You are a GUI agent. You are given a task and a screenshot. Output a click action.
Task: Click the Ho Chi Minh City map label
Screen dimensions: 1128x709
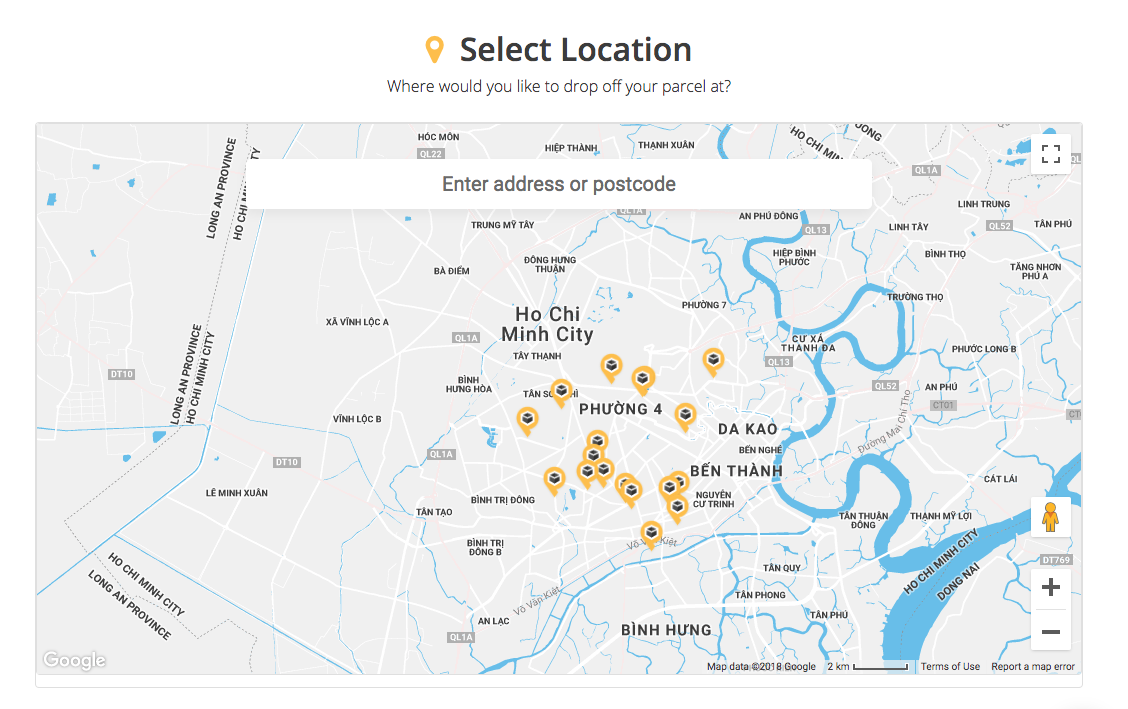(x=547, y=325)
